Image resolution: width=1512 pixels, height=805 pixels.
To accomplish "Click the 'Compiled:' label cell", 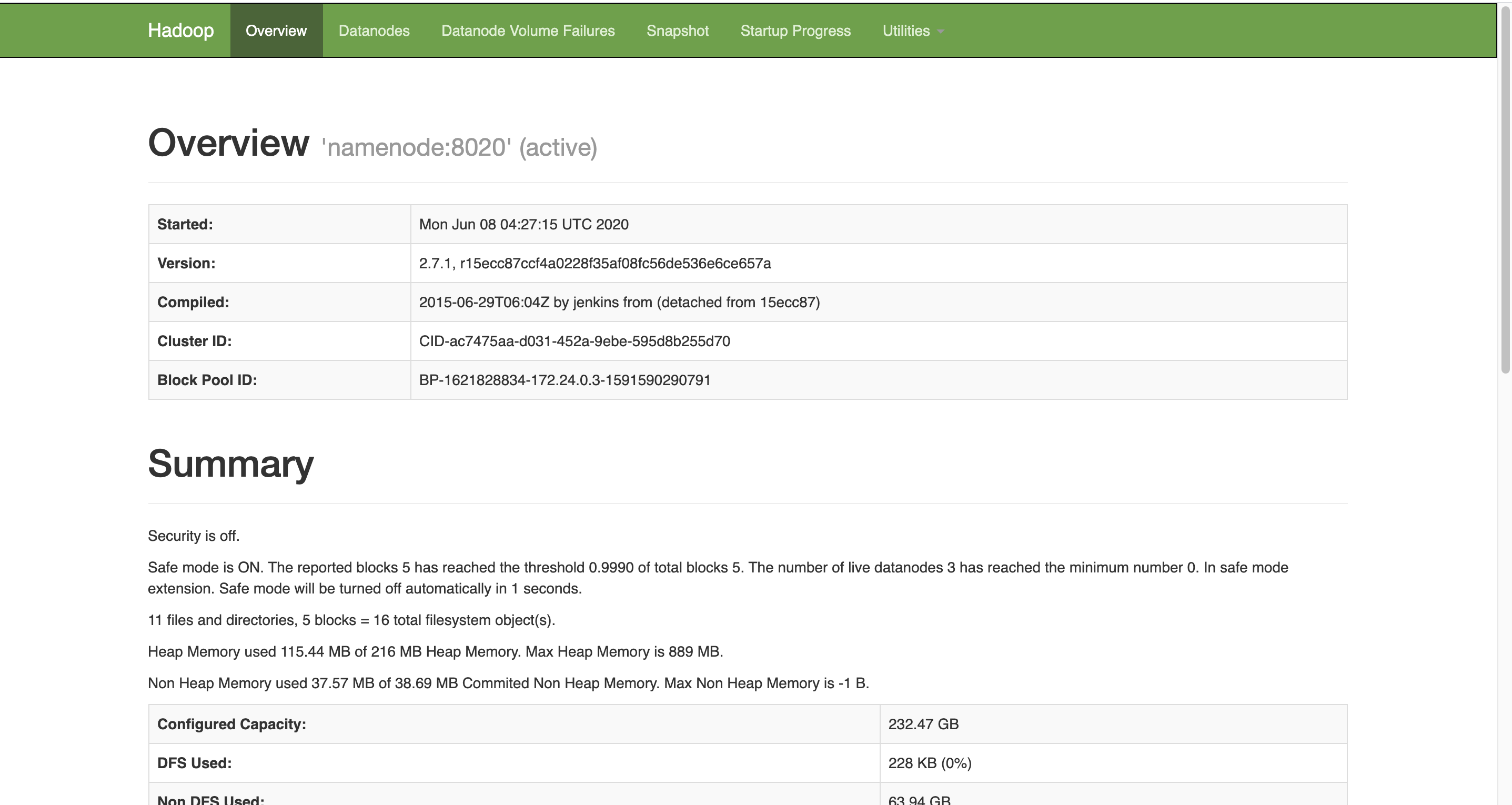I will pos(279,303).
